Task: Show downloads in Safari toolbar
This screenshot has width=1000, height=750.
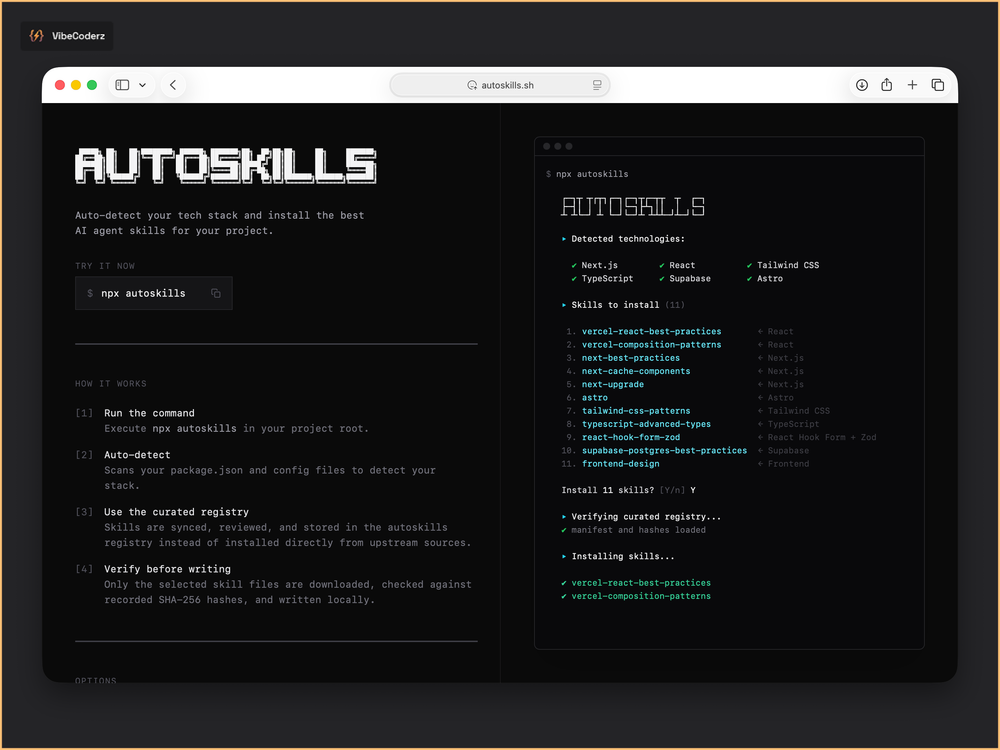Action: point(862,85)
